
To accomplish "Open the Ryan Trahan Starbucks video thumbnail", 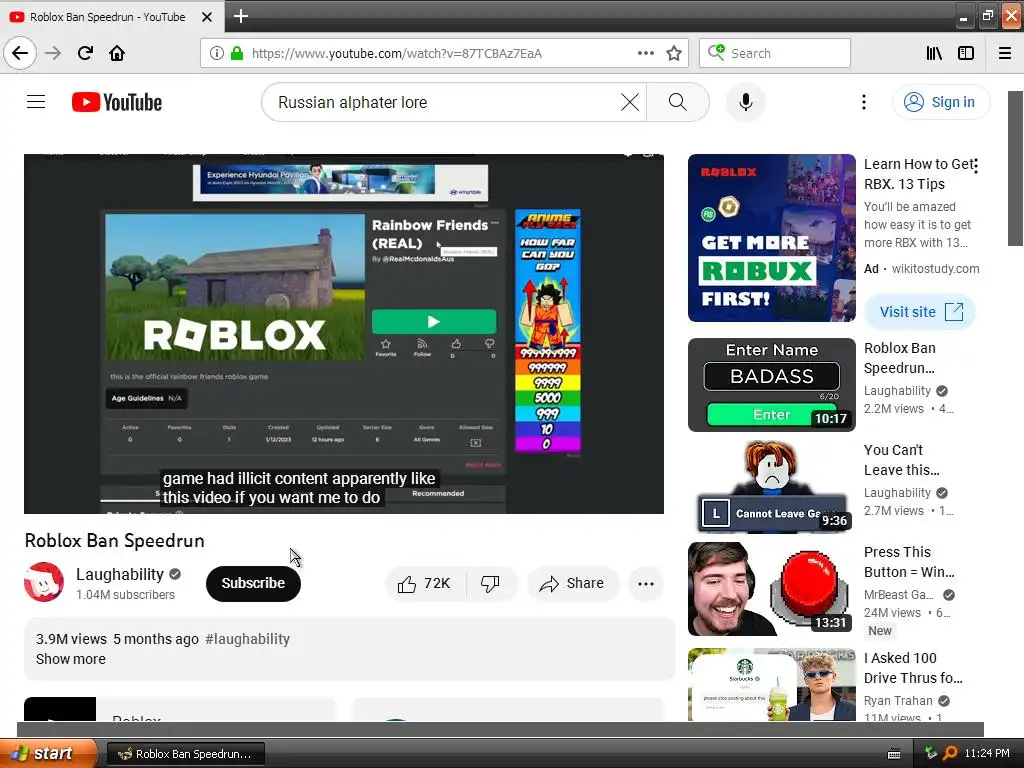I will pyautogui.click(x=771, y=684).
